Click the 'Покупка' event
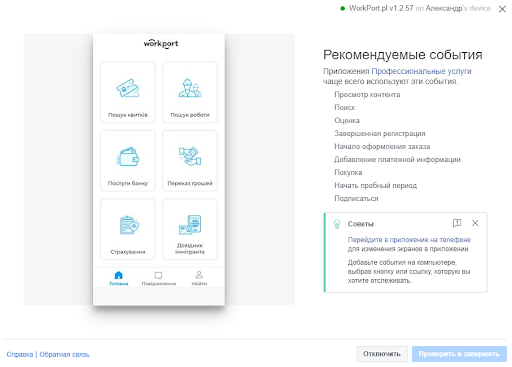 pyautogui.click(x=348, y=173)
